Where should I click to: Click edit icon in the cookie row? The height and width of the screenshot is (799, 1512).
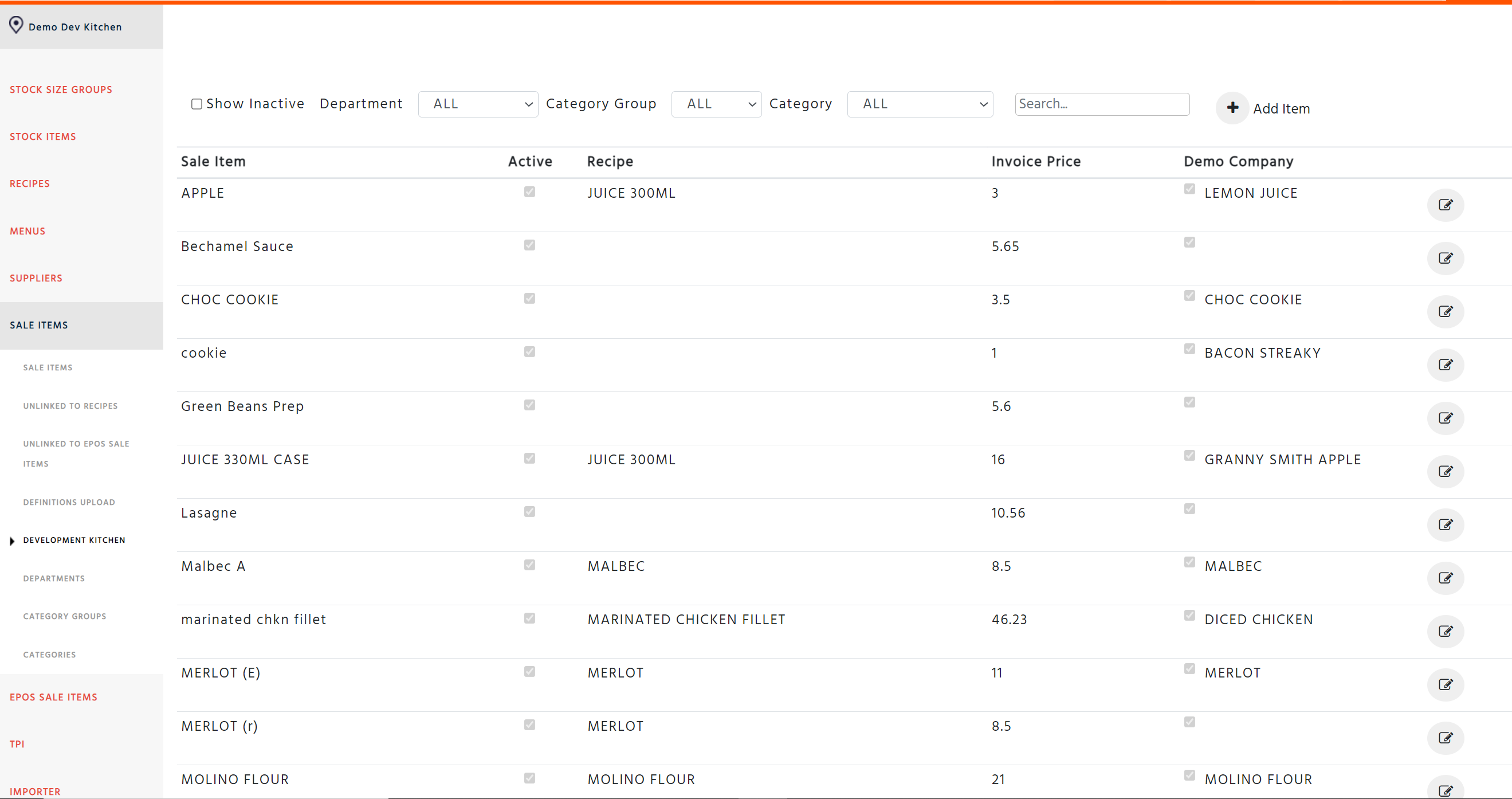point(1445,365)
